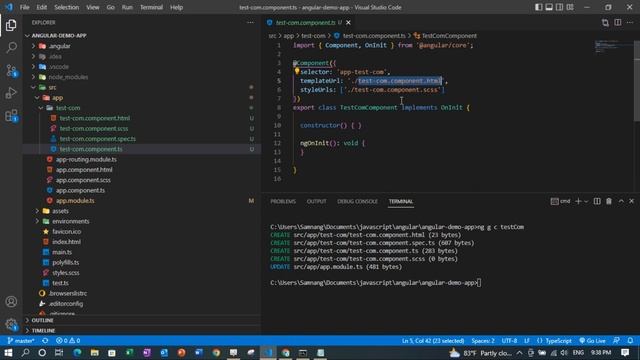This screenshot has width=640, height=360.
Task: Open the Explorer view in activity bar
Action: point(11,25)
